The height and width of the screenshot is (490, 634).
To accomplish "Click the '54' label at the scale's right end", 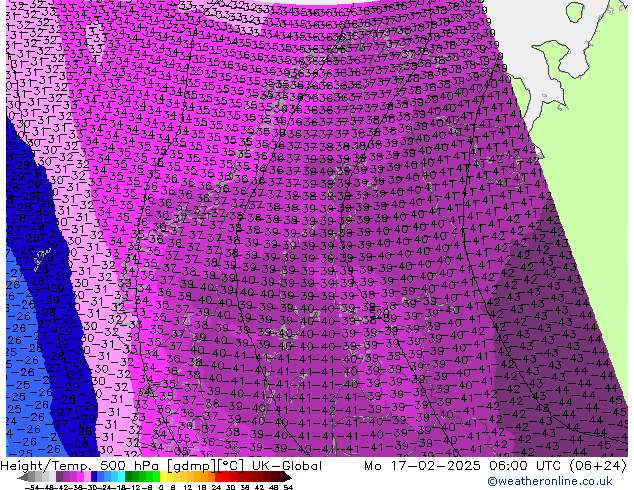I will (288, 487).
